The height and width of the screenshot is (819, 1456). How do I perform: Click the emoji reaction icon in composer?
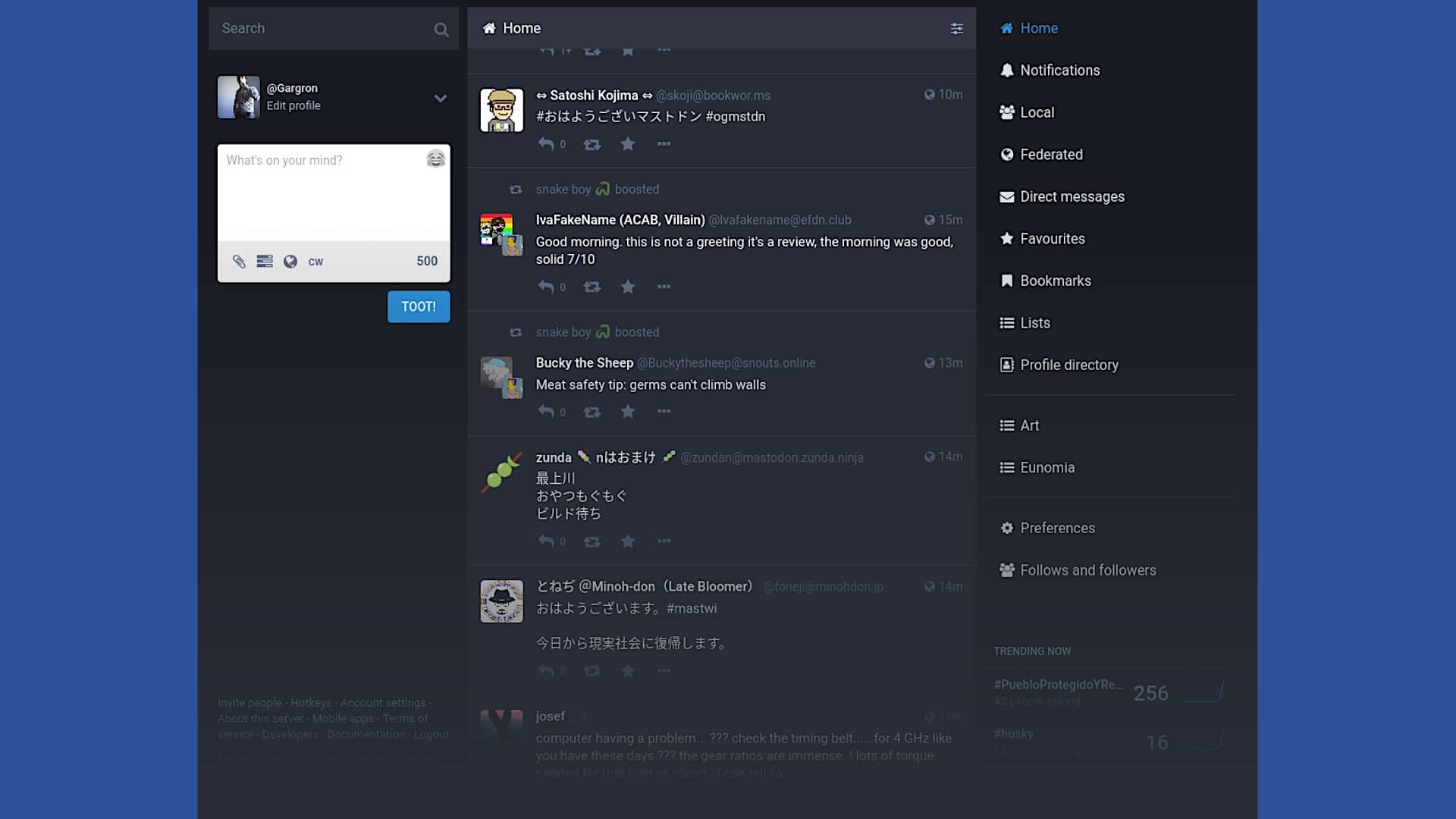435,158
